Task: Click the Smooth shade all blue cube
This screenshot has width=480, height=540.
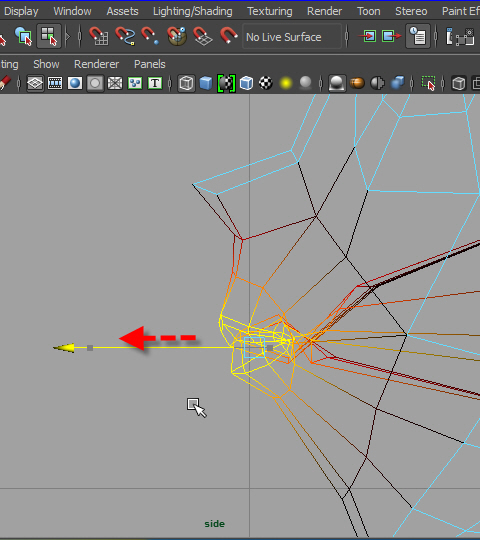Action: [206, 83]
